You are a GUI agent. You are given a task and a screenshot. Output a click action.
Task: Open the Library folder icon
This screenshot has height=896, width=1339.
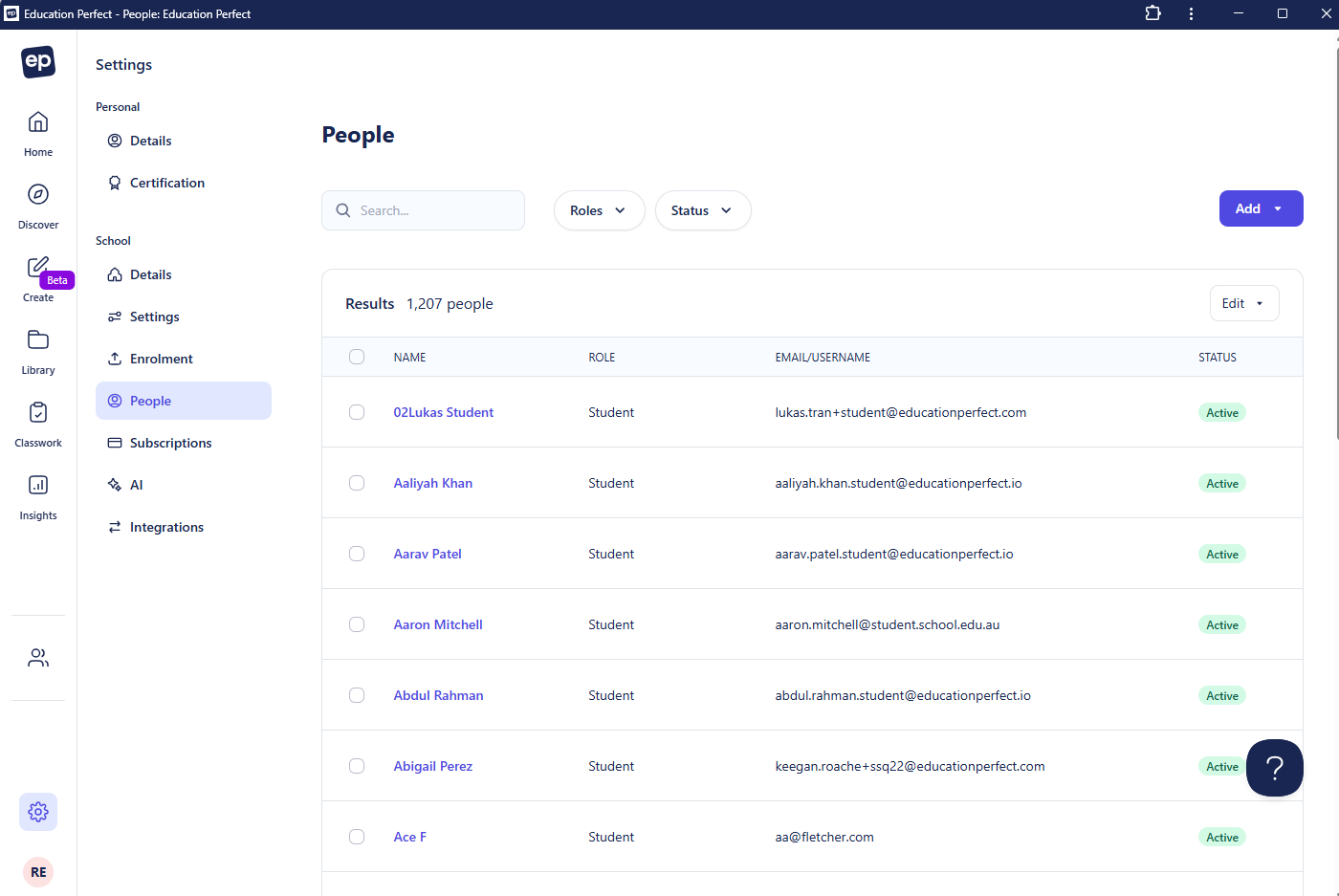(x=38, y=339)
